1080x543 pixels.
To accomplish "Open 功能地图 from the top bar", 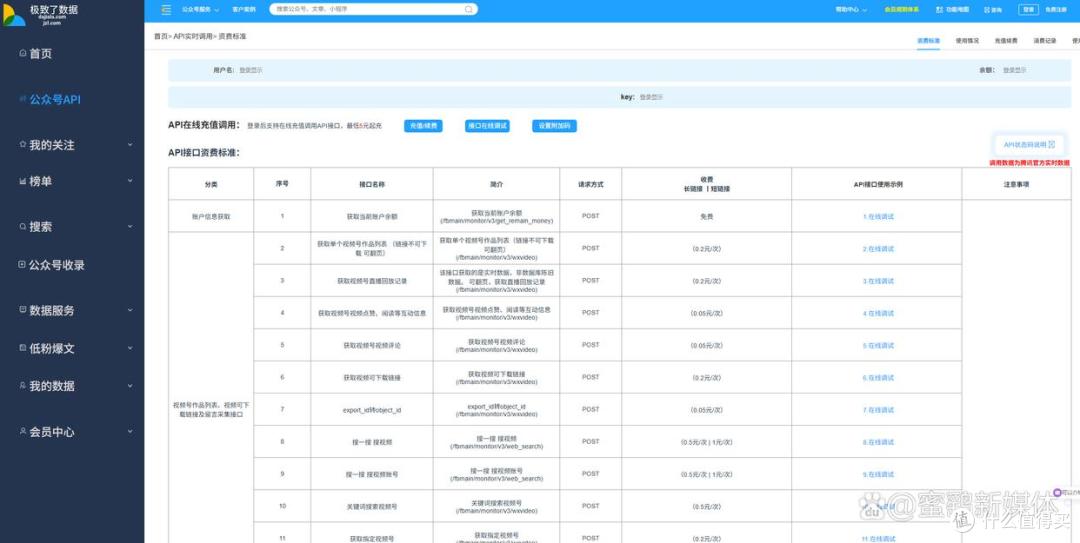I will [x=953, y=10].
